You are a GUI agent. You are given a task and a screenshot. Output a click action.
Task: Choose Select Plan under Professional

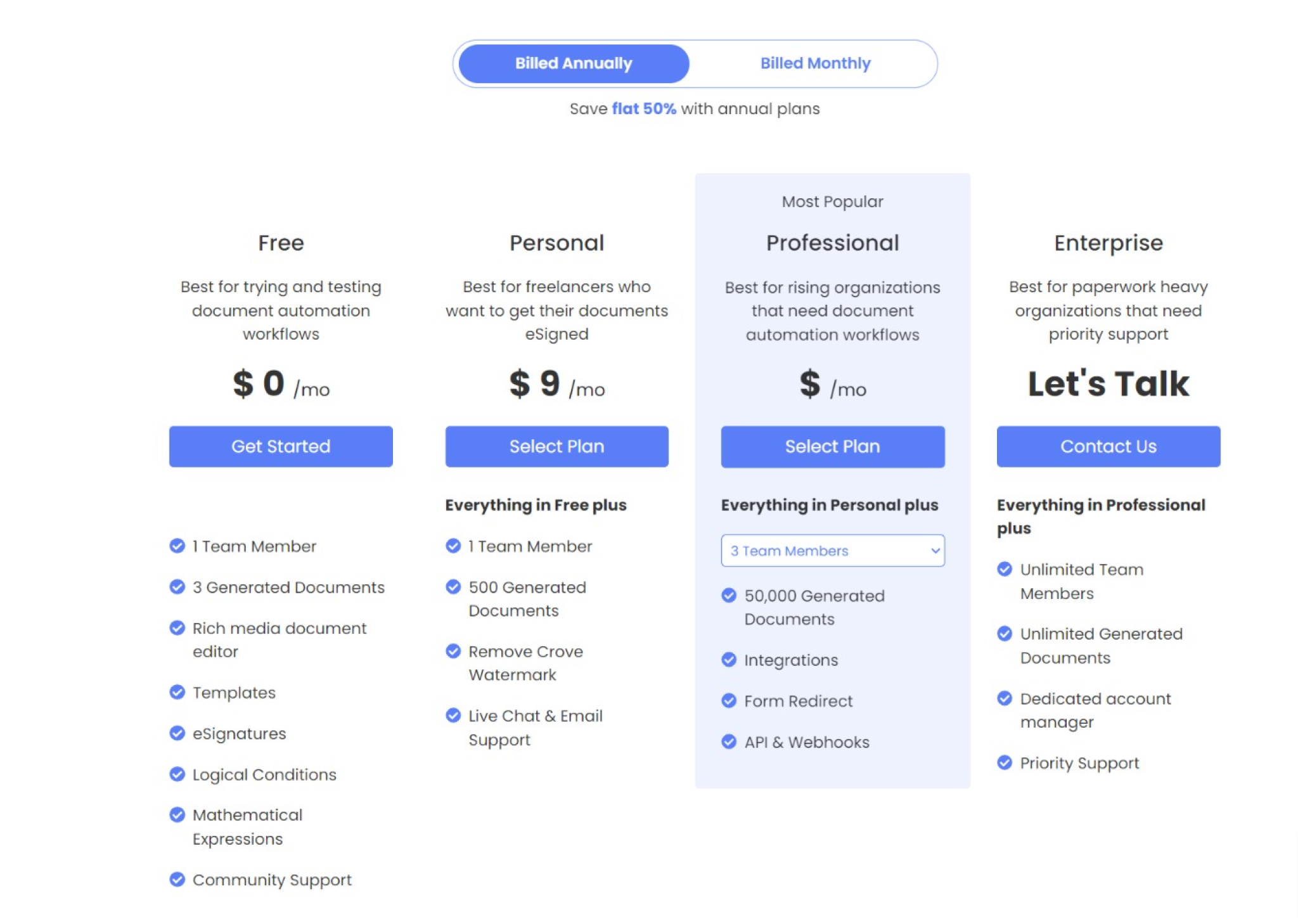click(x=833, y=447)
